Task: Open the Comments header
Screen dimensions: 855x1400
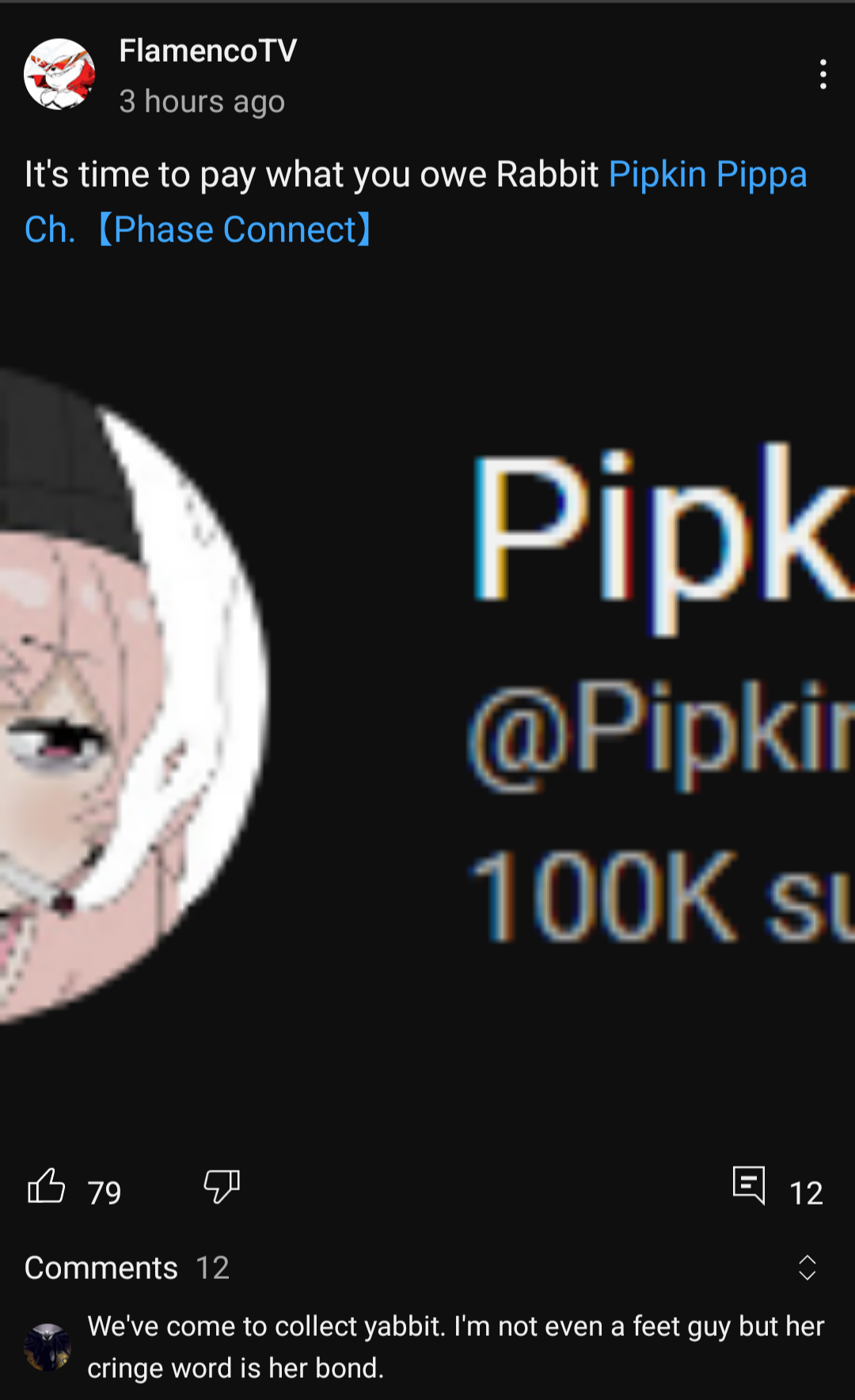Action: click(101, 1268)
